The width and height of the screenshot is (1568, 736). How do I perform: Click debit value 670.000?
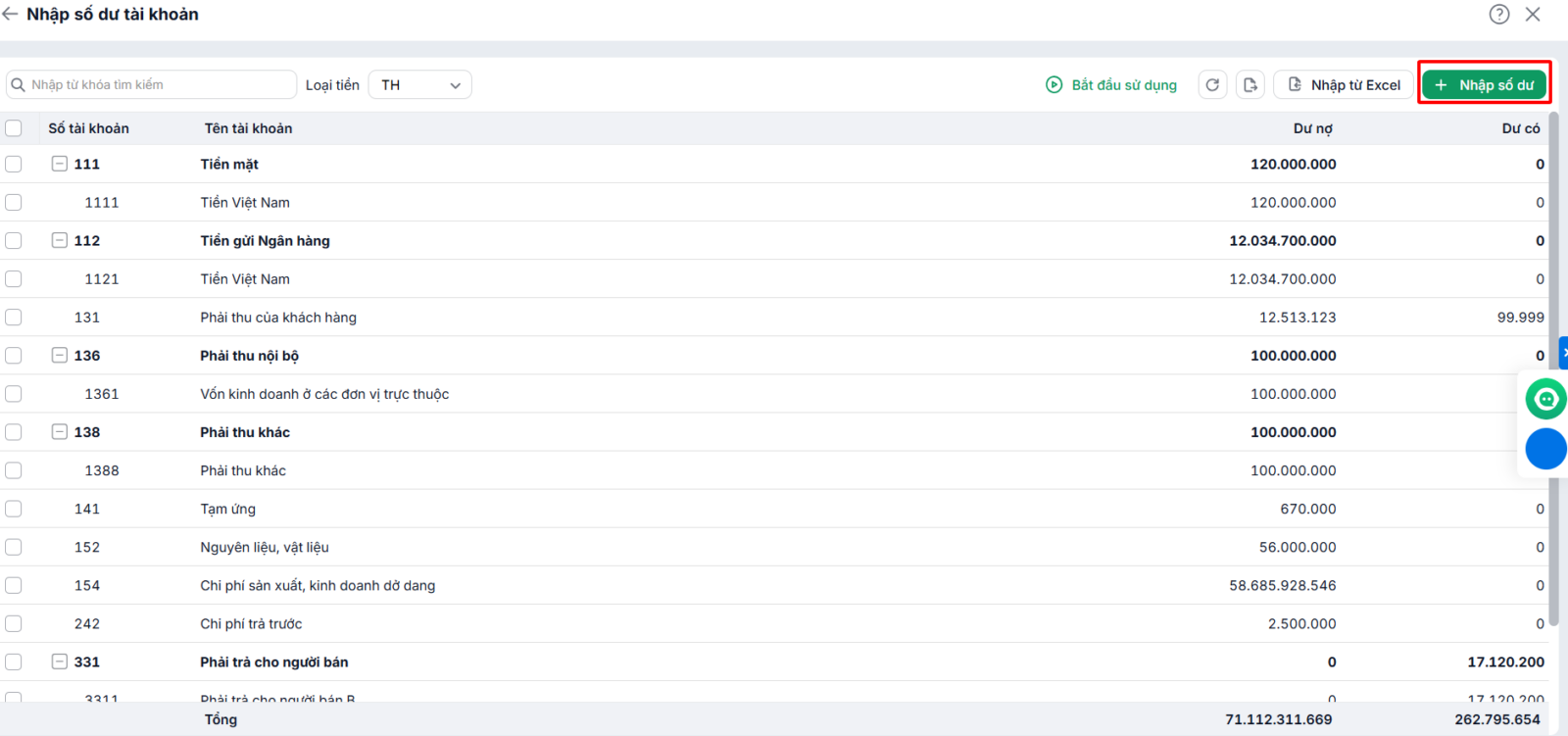(1308, 509)
